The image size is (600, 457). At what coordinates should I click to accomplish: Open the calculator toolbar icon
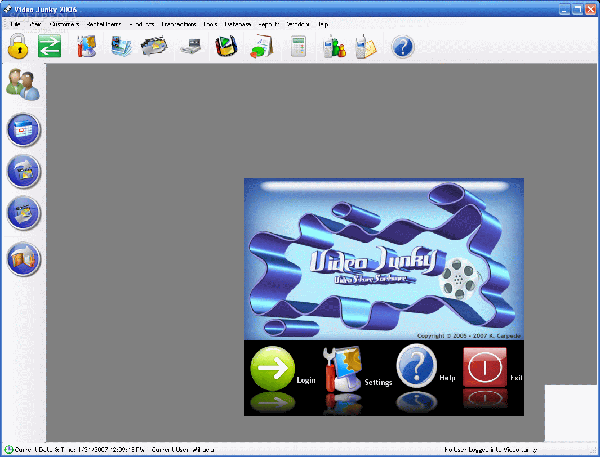coord(298,46)
